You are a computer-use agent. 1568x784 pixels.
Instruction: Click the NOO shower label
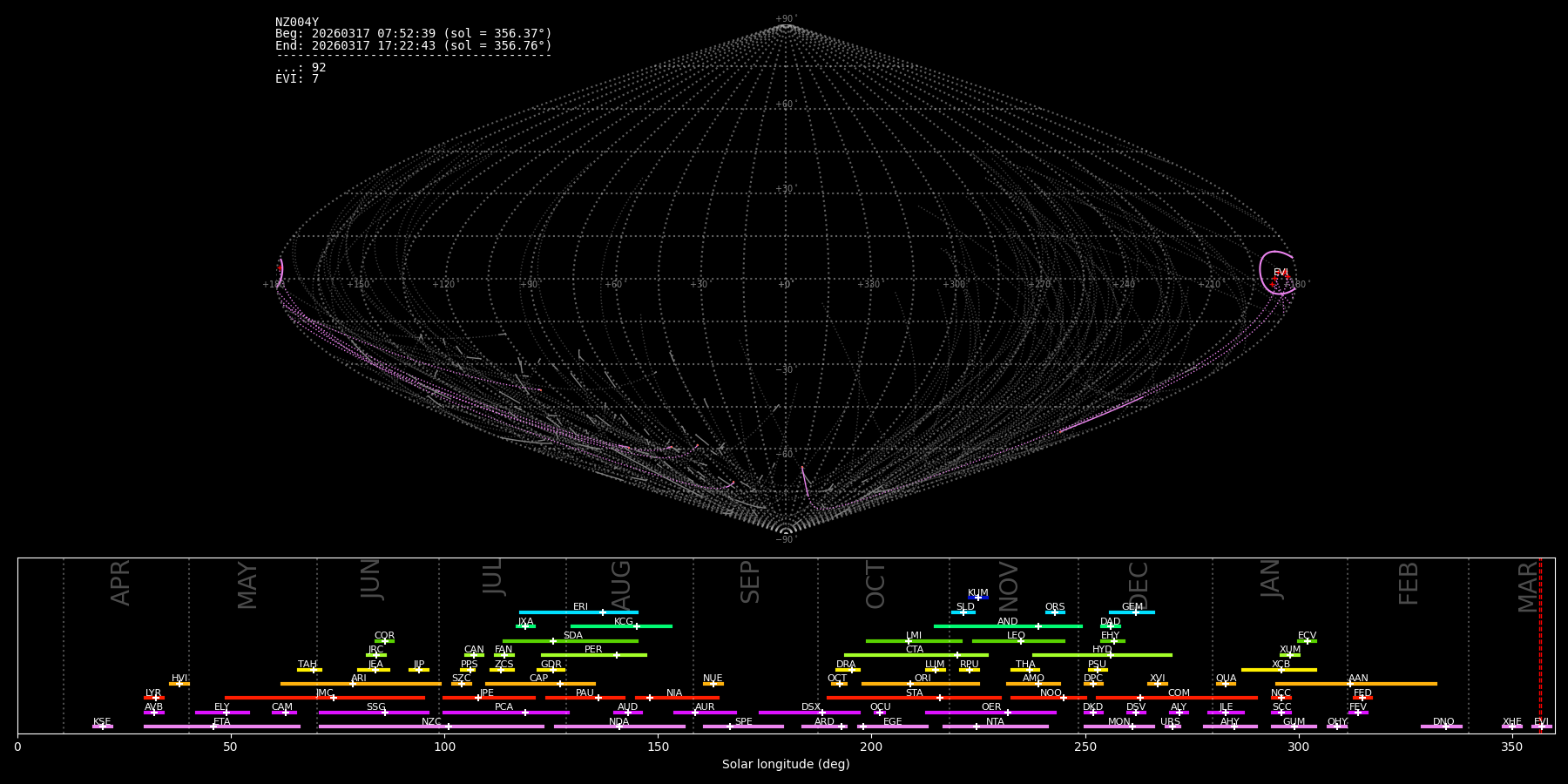[1051, 693]
